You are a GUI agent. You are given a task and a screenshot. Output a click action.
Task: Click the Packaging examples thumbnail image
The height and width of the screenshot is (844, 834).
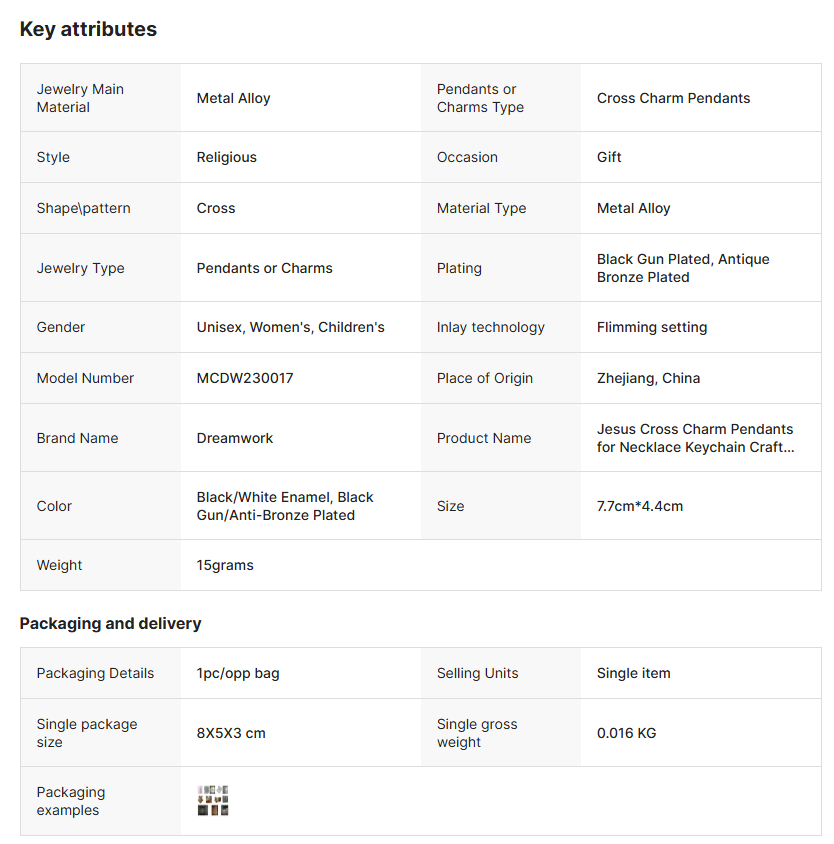click(x=213, y=801)
